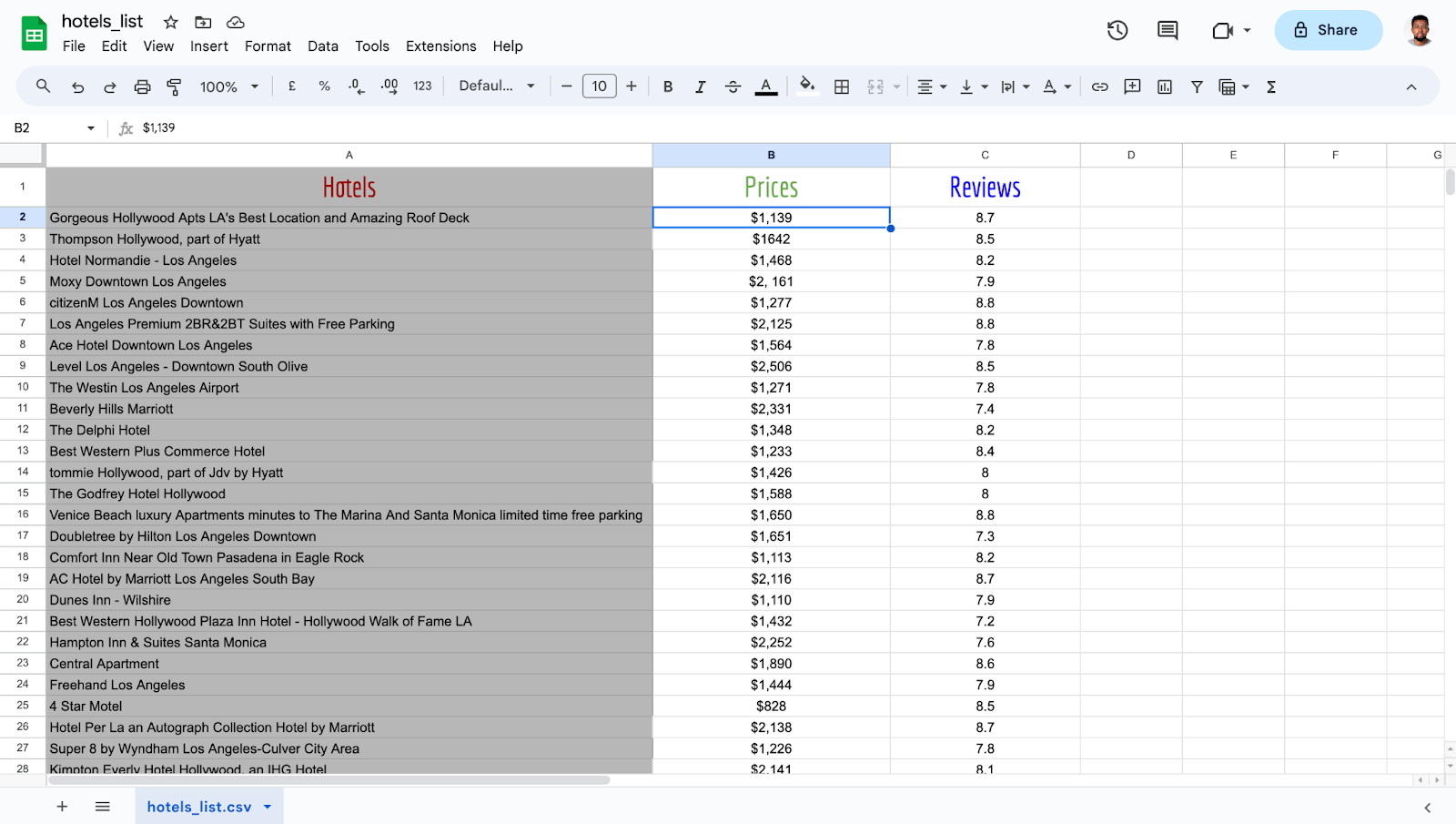
Task: Open version history clock icon
Action: click(x=1117, y=30)
